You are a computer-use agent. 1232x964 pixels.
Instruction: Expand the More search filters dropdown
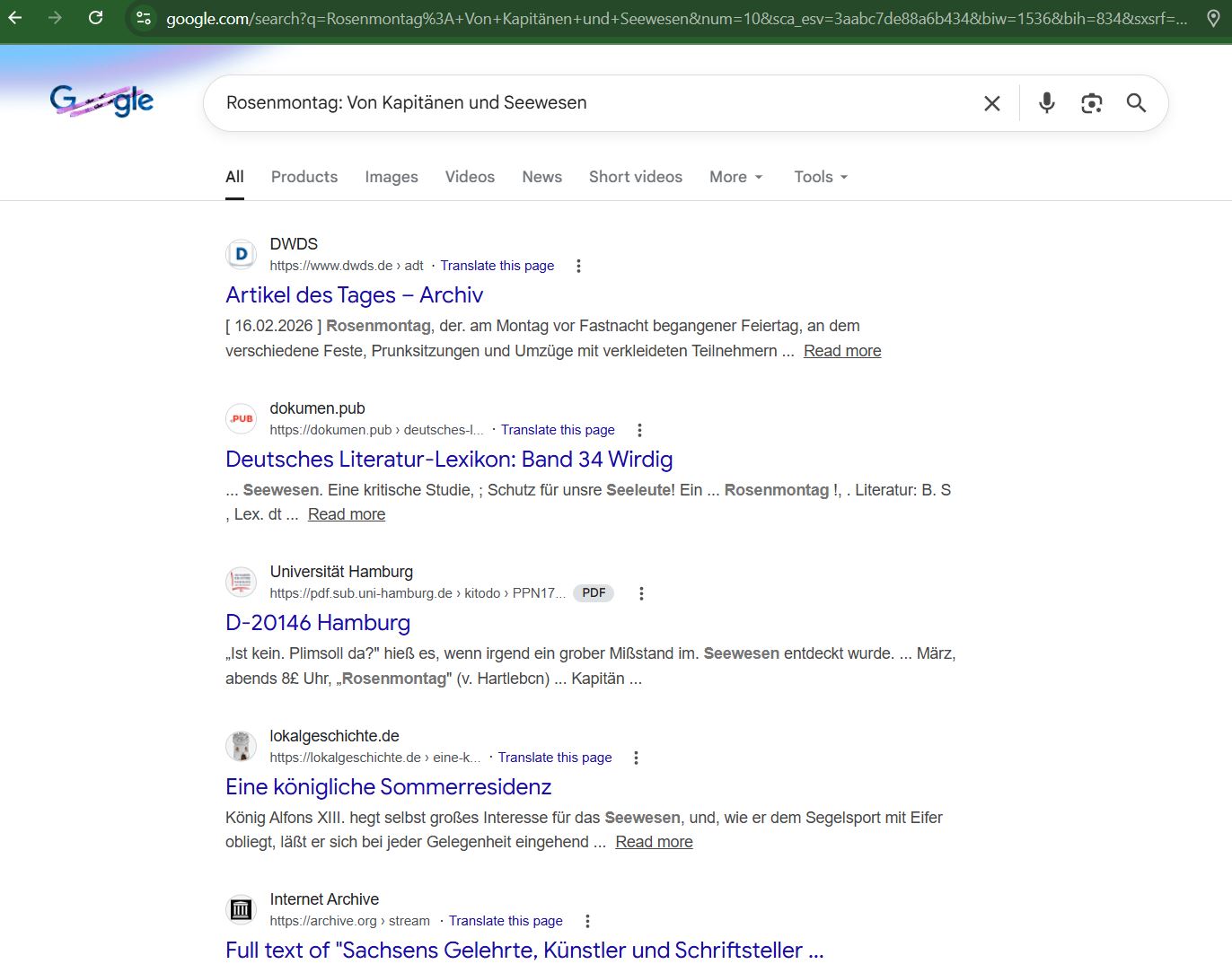(735, 177)
